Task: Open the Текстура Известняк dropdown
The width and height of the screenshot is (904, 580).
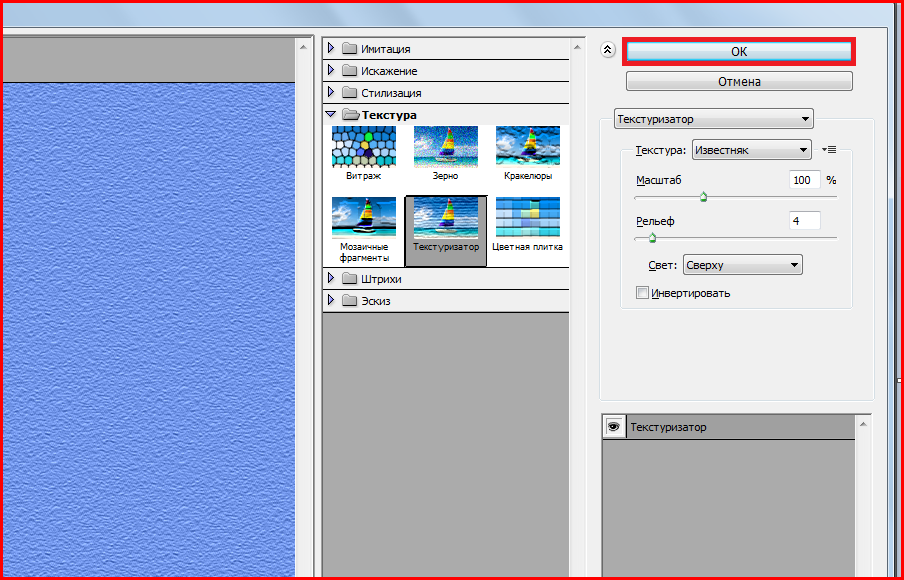Action: 751,150
